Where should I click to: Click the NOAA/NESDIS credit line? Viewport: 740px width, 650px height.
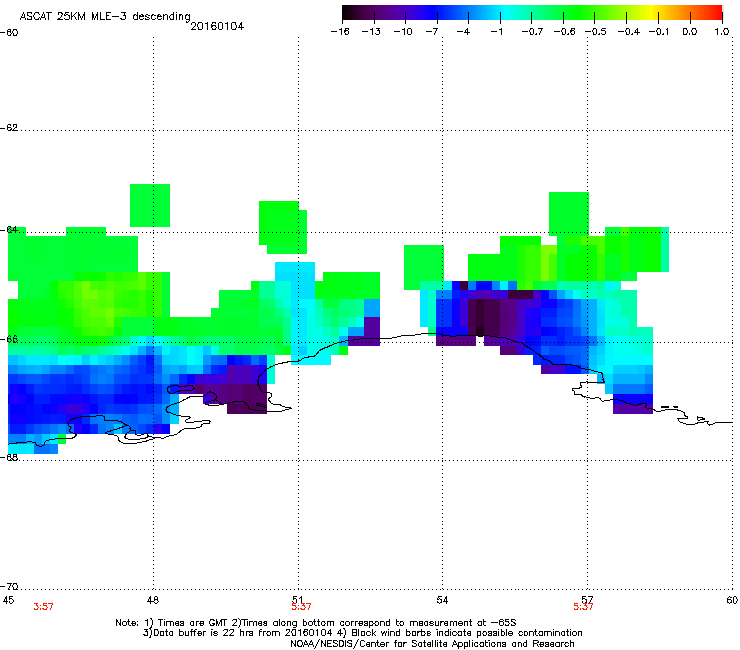pyautogui.click(x=432, y=644)
